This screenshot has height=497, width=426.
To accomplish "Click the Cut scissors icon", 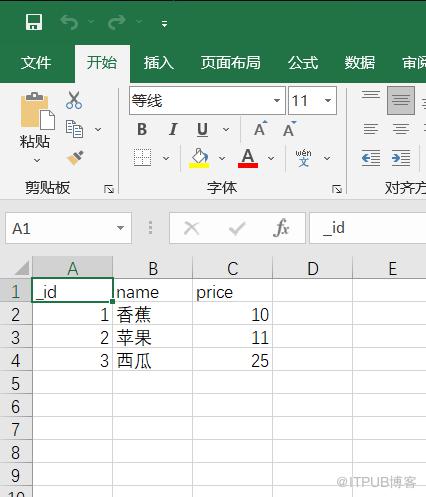I will 74,100.
